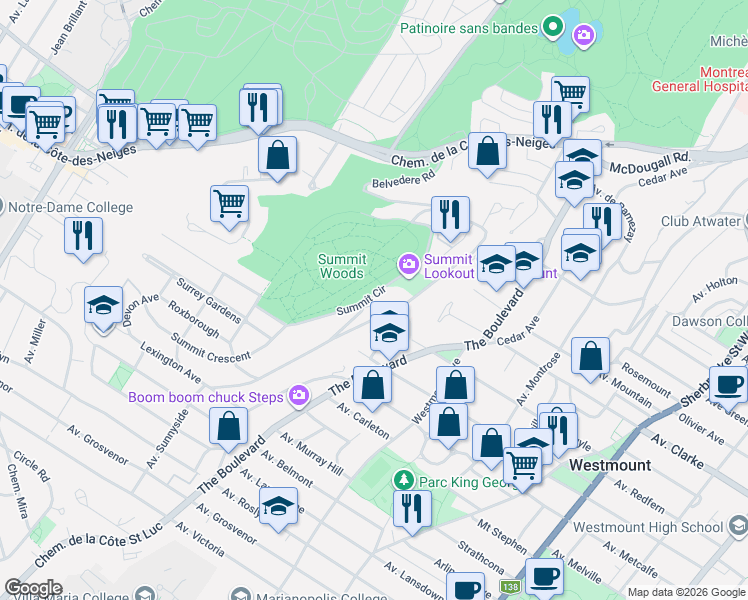Open the cafe marker near Olivier Ave

click(728, 385)
